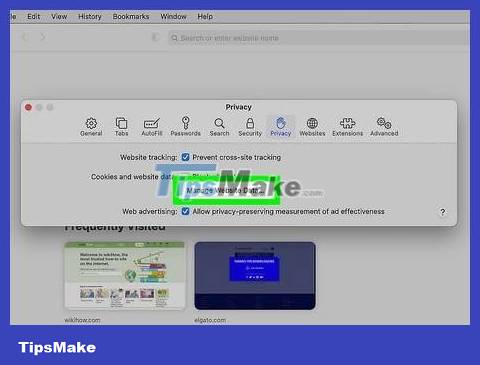Open the Websites preferences pane
This screenshot has width=480, height=365.
coord(312,127)
